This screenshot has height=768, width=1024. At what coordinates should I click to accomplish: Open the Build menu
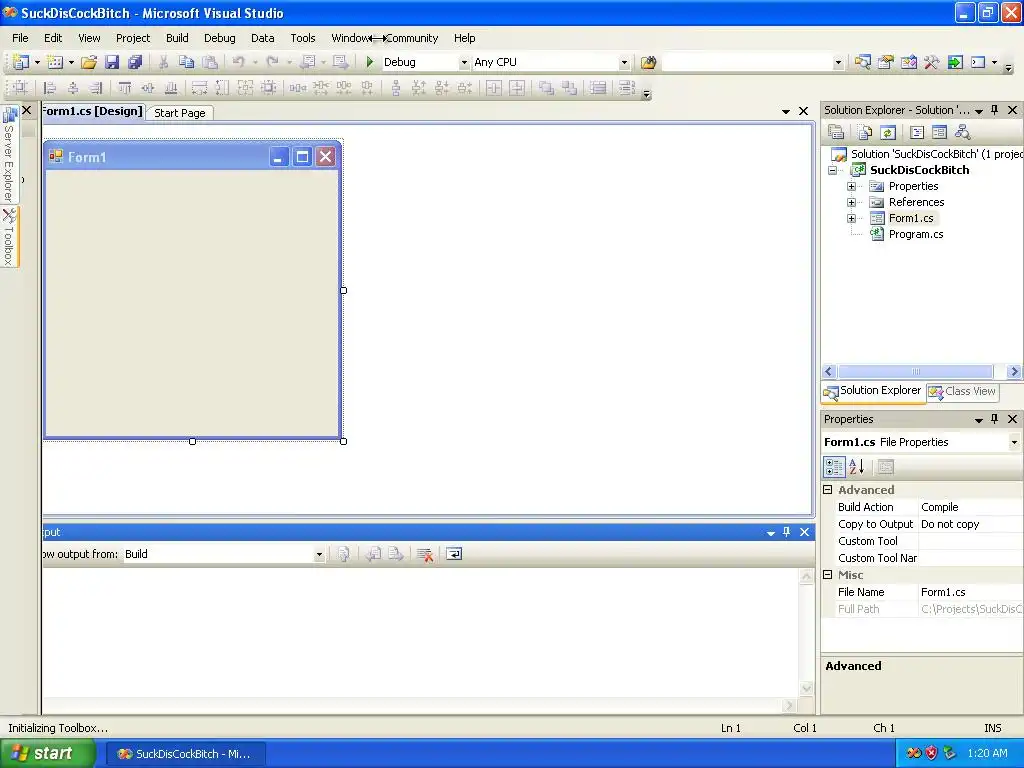tap(177, 38)
